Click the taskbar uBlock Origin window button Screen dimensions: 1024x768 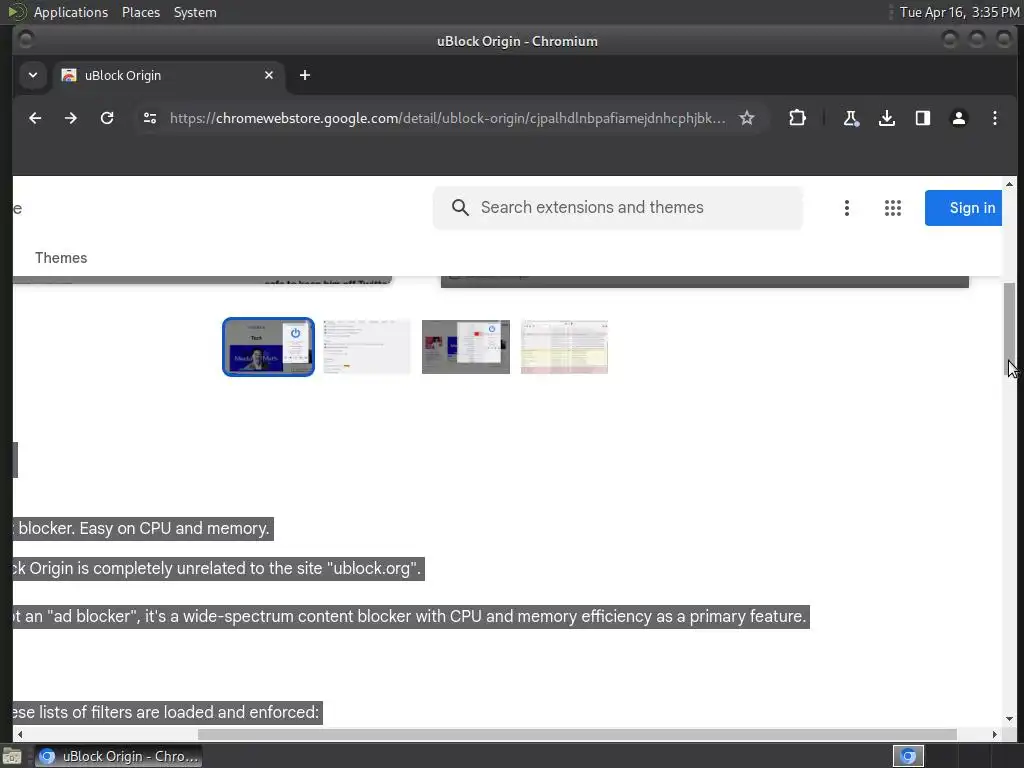click(118, 756)
